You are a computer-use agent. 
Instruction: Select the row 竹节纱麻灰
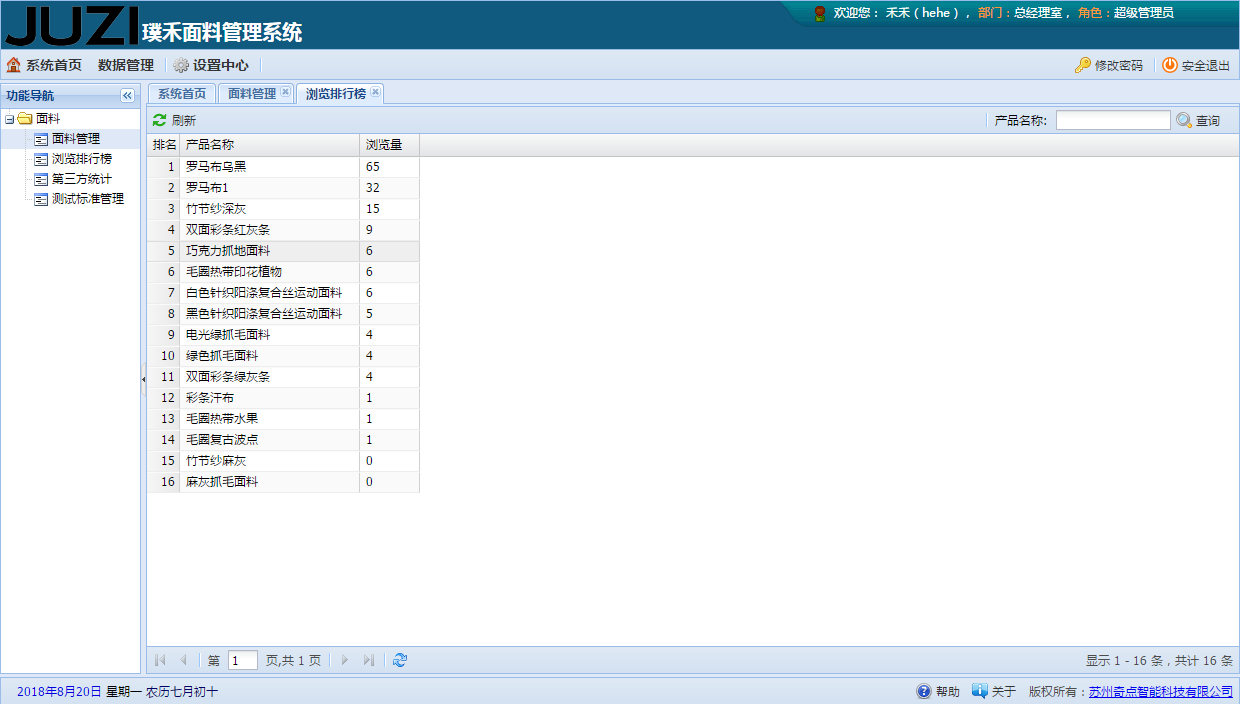(x=283, y=461)
